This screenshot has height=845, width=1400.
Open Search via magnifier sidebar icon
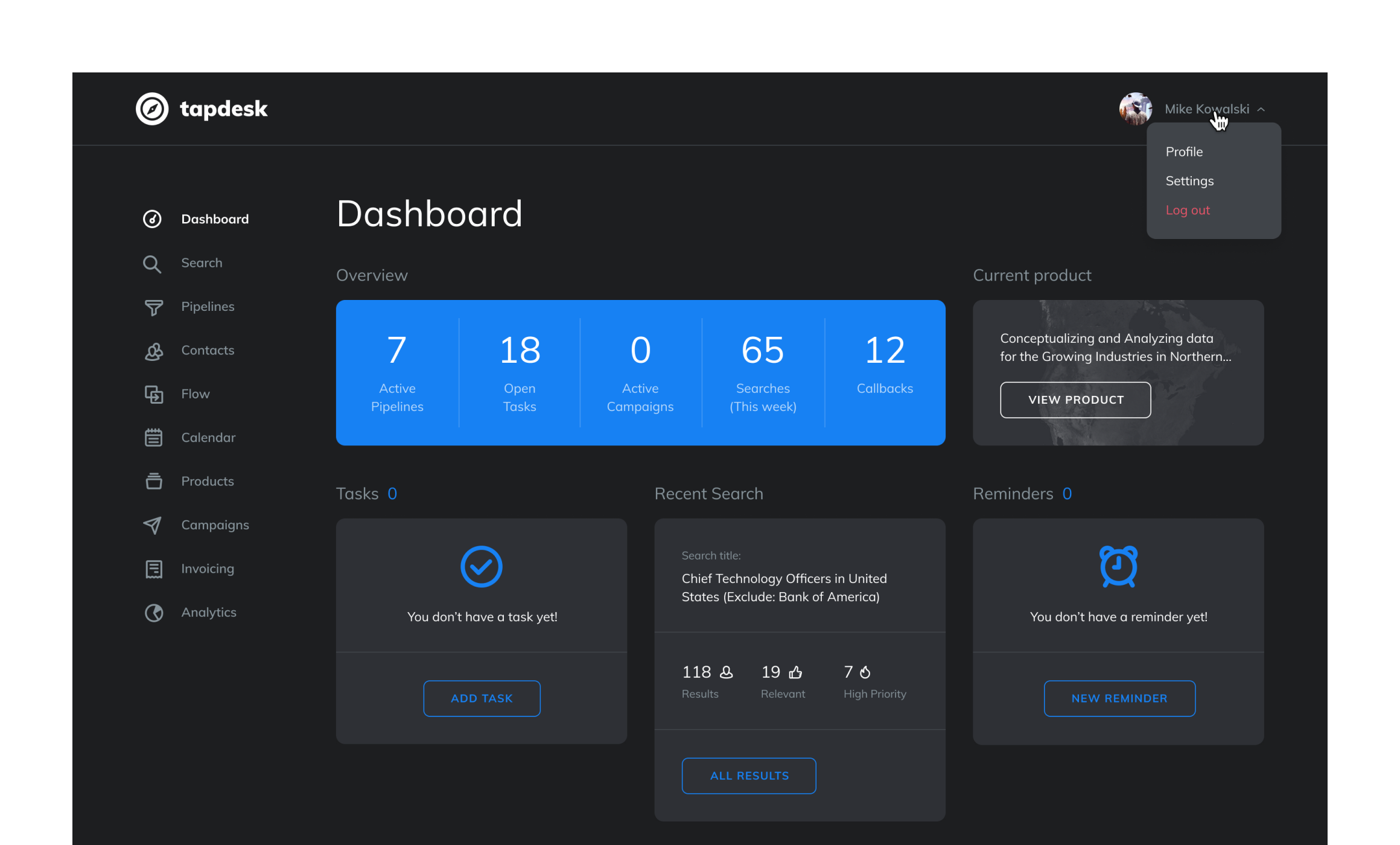coord(152,264)
